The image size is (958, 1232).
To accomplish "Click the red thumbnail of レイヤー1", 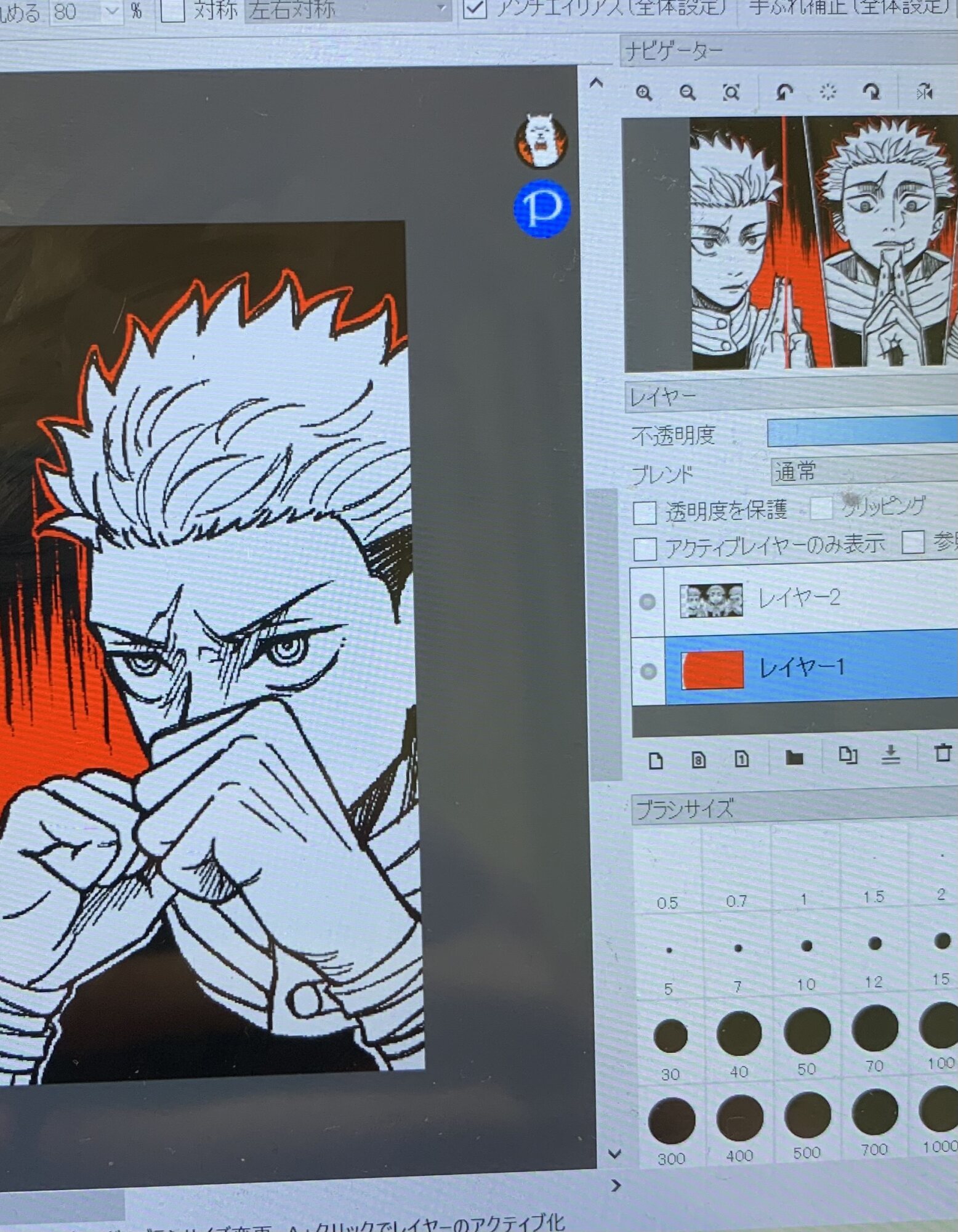I will coord(712,670).
